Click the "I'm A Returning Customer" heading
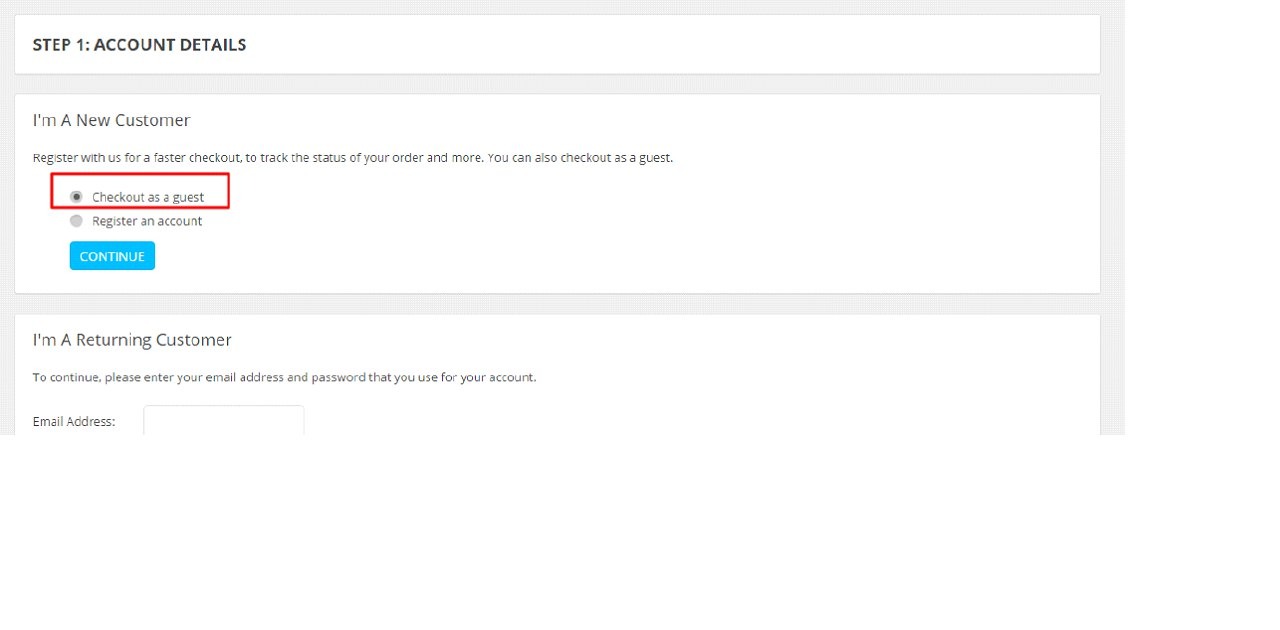 click(x=132, y=340)
